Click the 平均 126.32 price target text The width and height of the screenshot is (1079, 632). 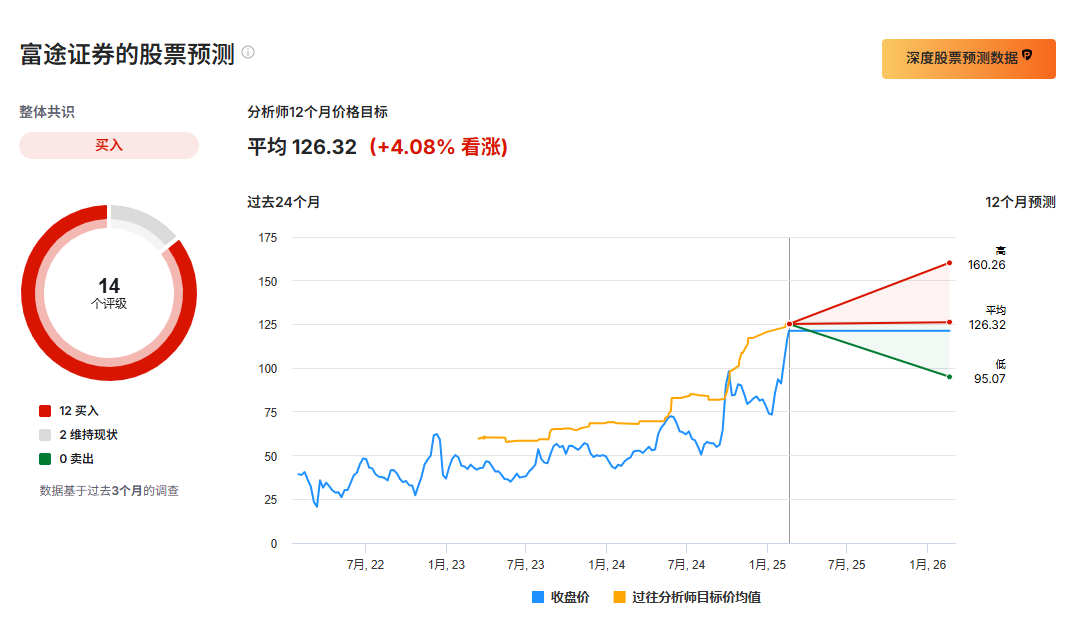pyautogui.click(x=302, y=147)
